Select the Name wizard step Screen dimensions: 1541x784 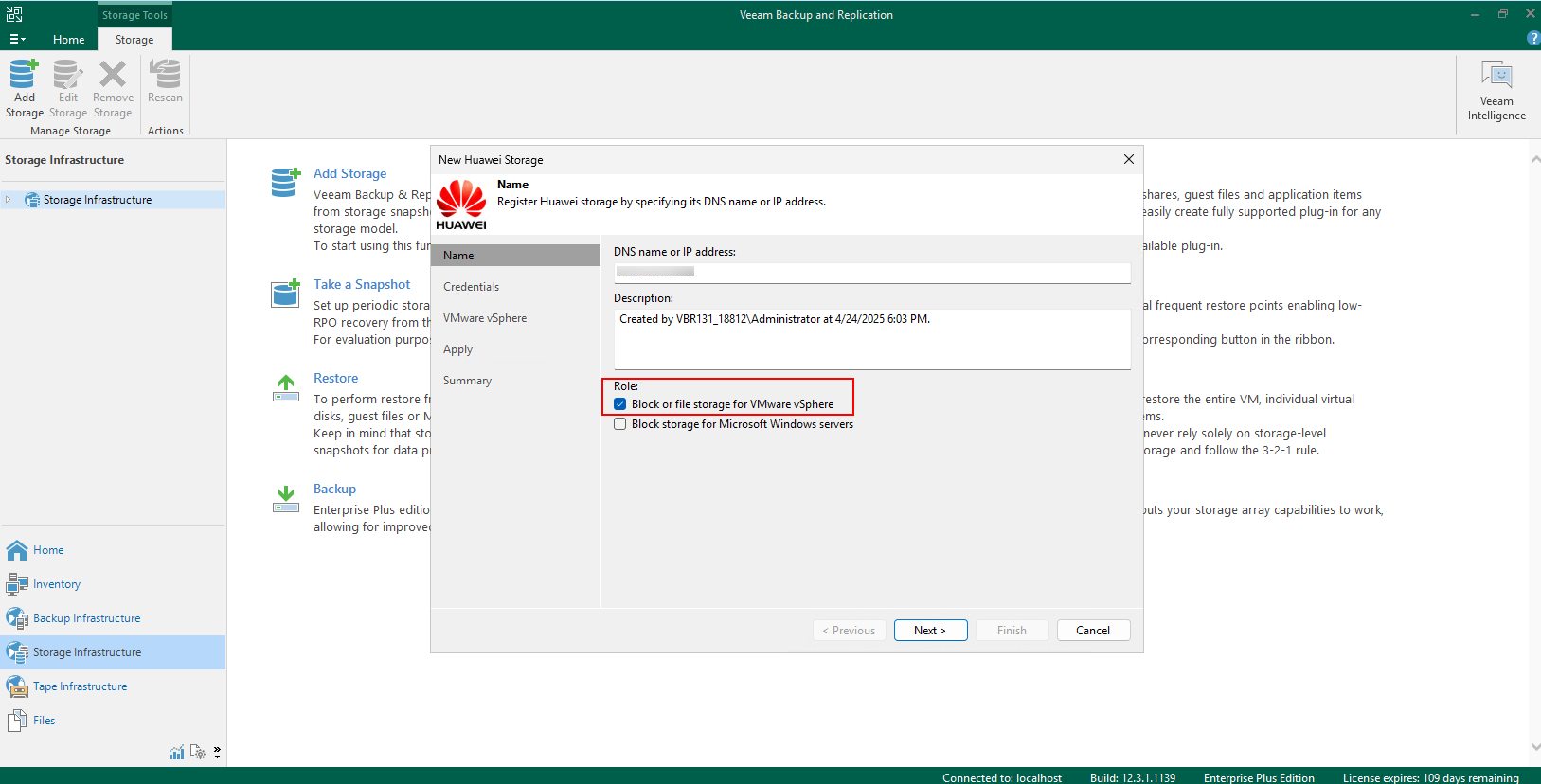tap(515, 256)
